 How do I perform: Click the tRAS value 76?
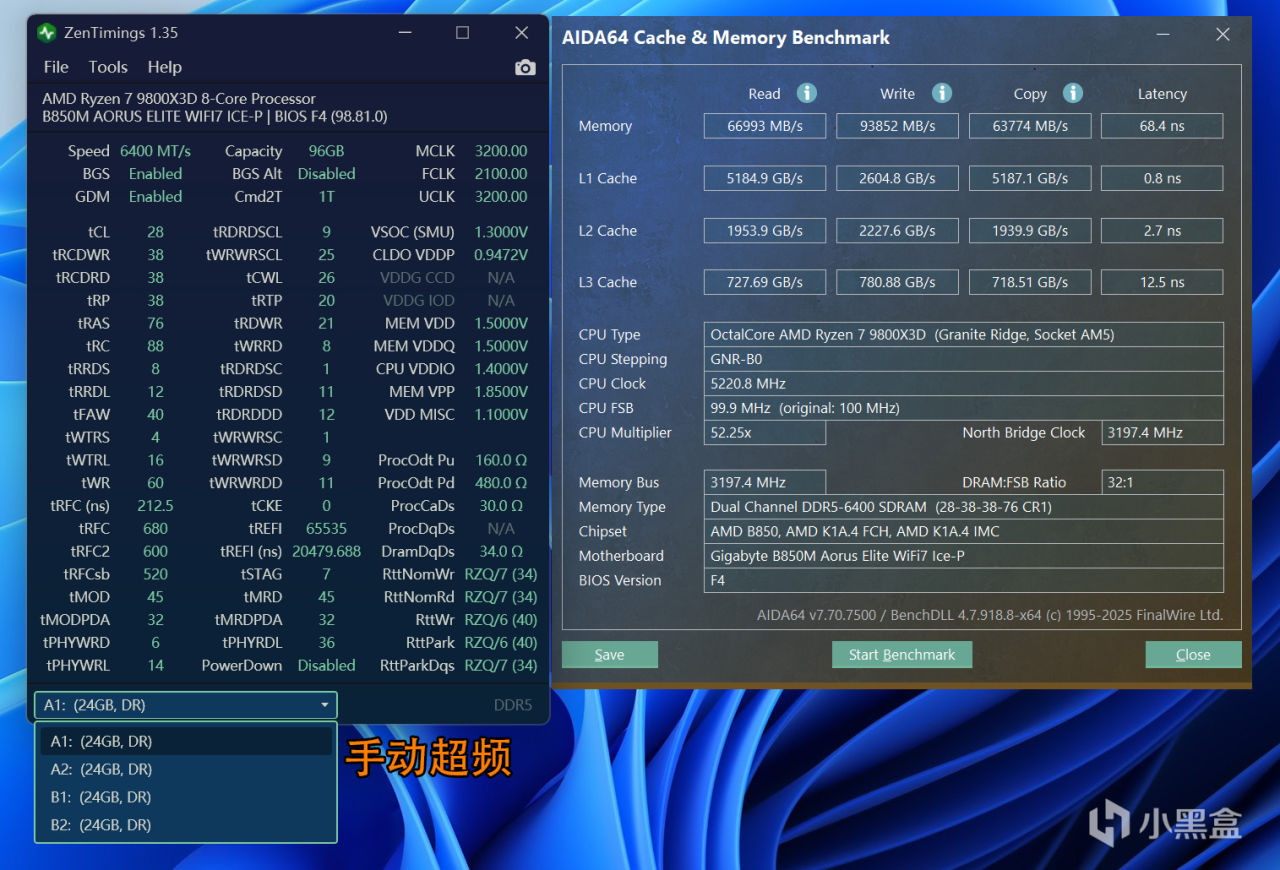tap(155, 324)
